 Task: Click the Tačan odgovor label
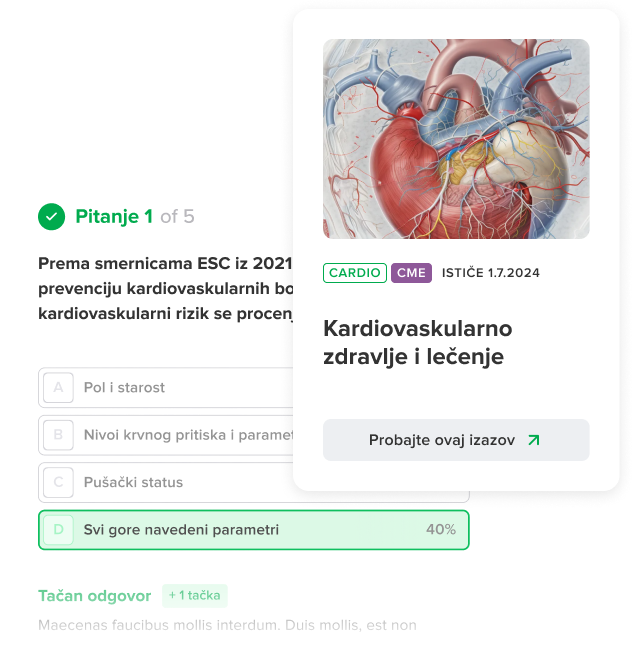[94, 596]
